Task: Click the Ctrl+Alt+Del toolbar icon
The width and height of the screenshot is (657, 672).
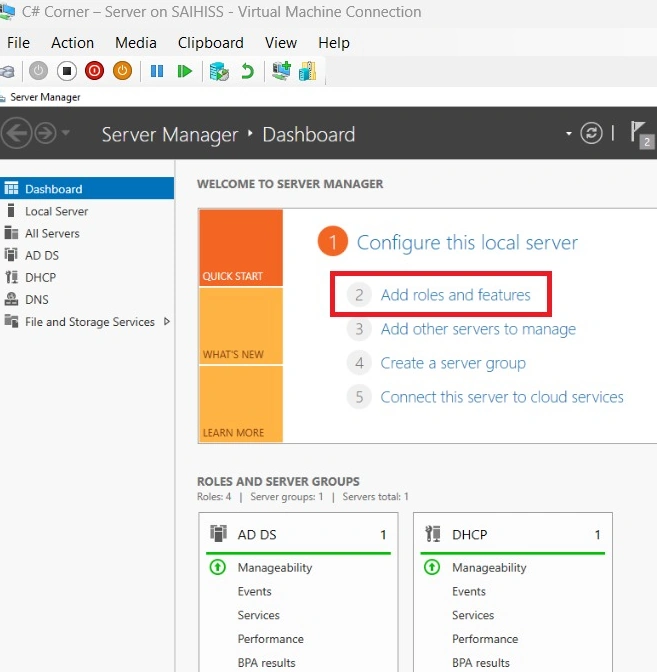Action: click(x=7, y=71)
